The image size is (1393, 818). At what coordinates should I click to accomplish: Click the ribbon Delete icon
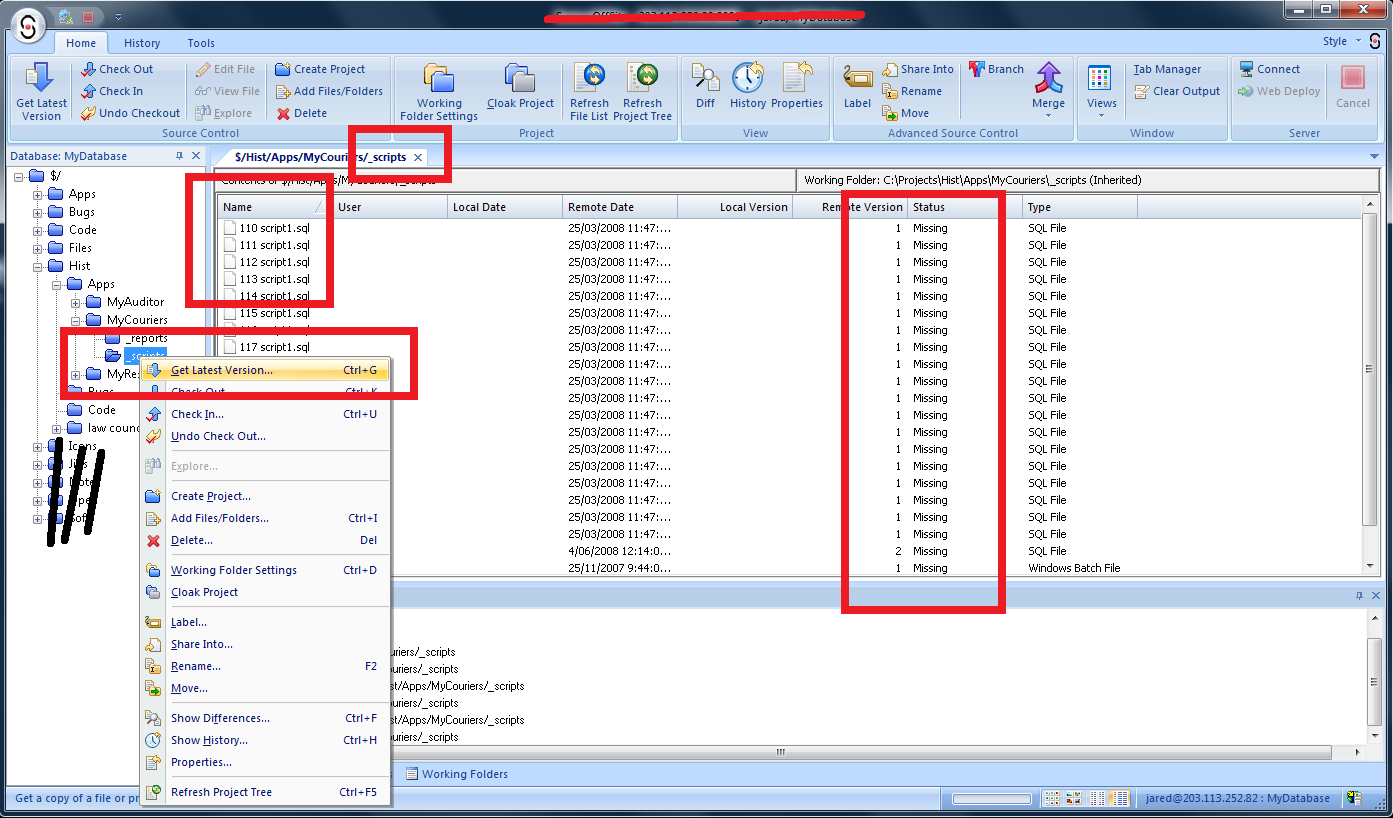point(301,113)
